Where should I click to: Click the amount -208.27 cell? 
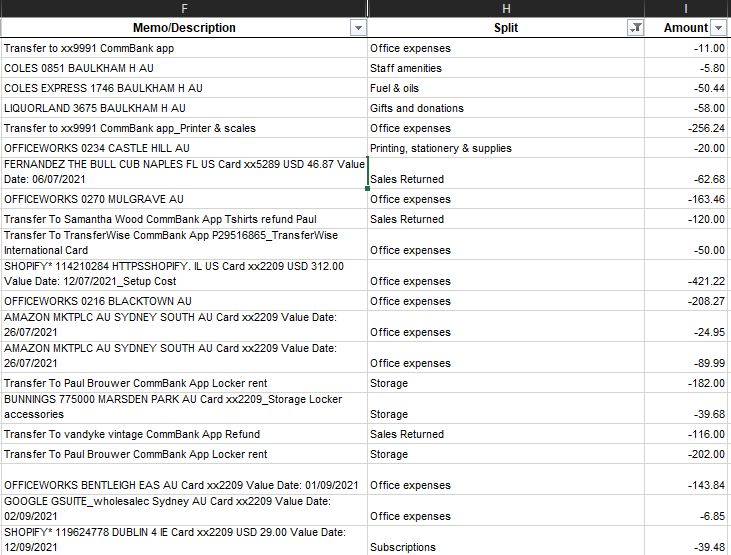coord(686,301)
